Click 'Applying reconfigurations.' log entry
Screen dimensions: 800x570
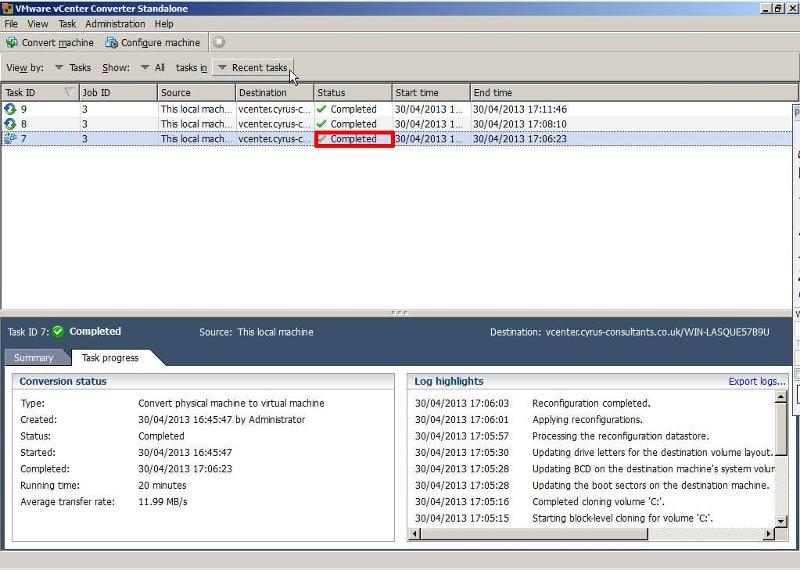tap(587, 419)
